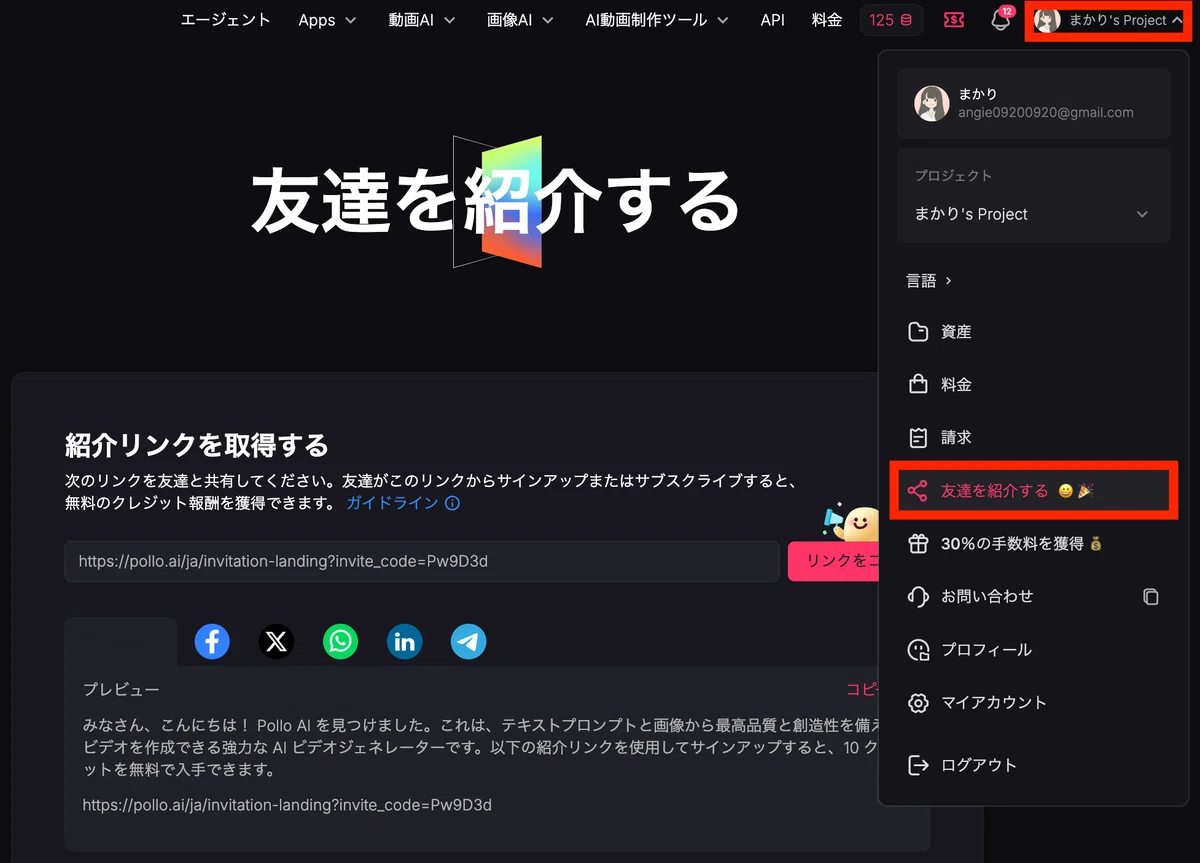Click the email angie09200920@gmail.com
The height and width of the screenshot is (863, 1200).
tap(1046, 113)
